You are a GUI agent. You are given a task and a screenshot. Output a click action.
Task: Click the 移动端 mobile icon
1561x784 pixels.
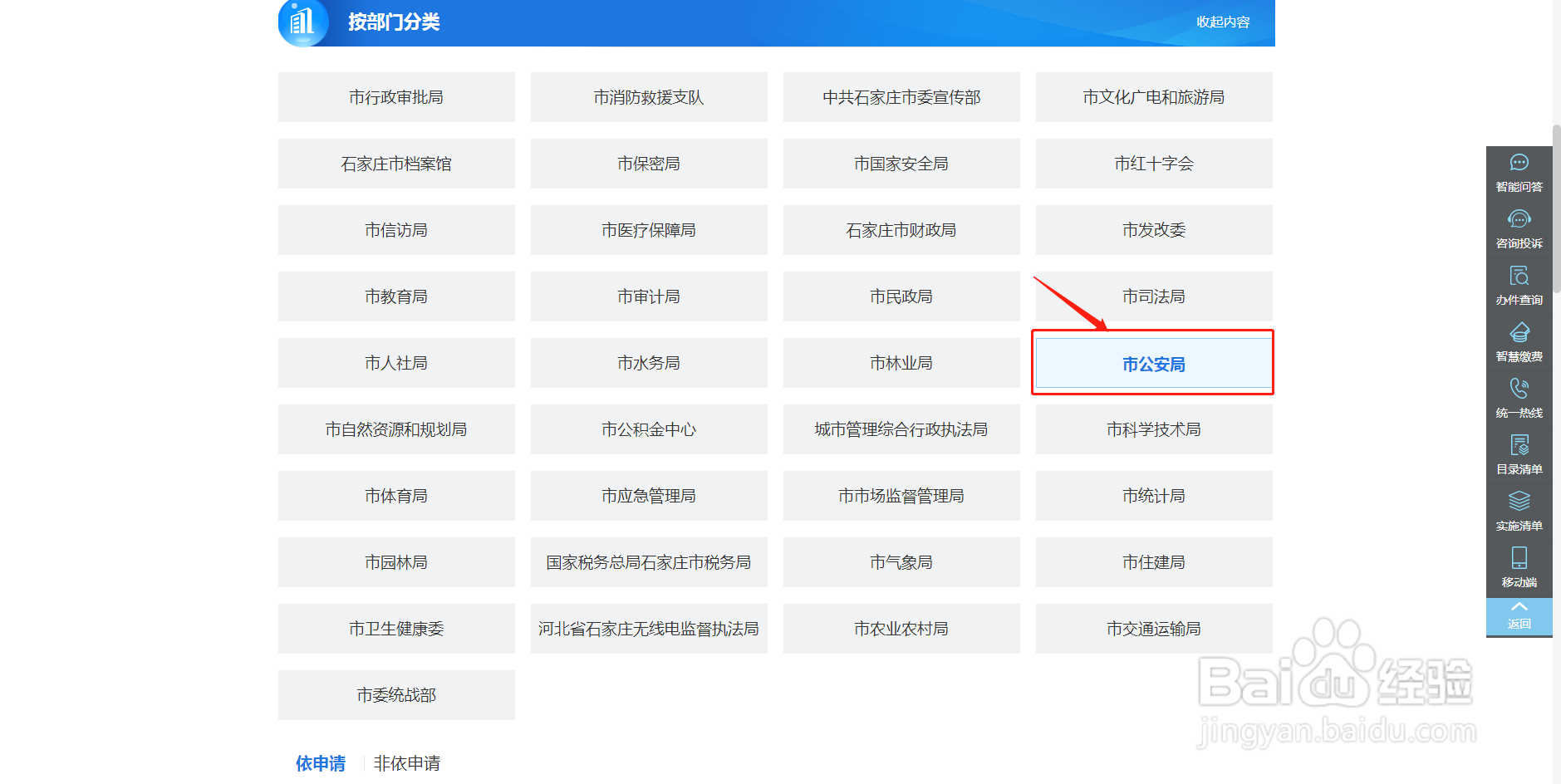1519,567
